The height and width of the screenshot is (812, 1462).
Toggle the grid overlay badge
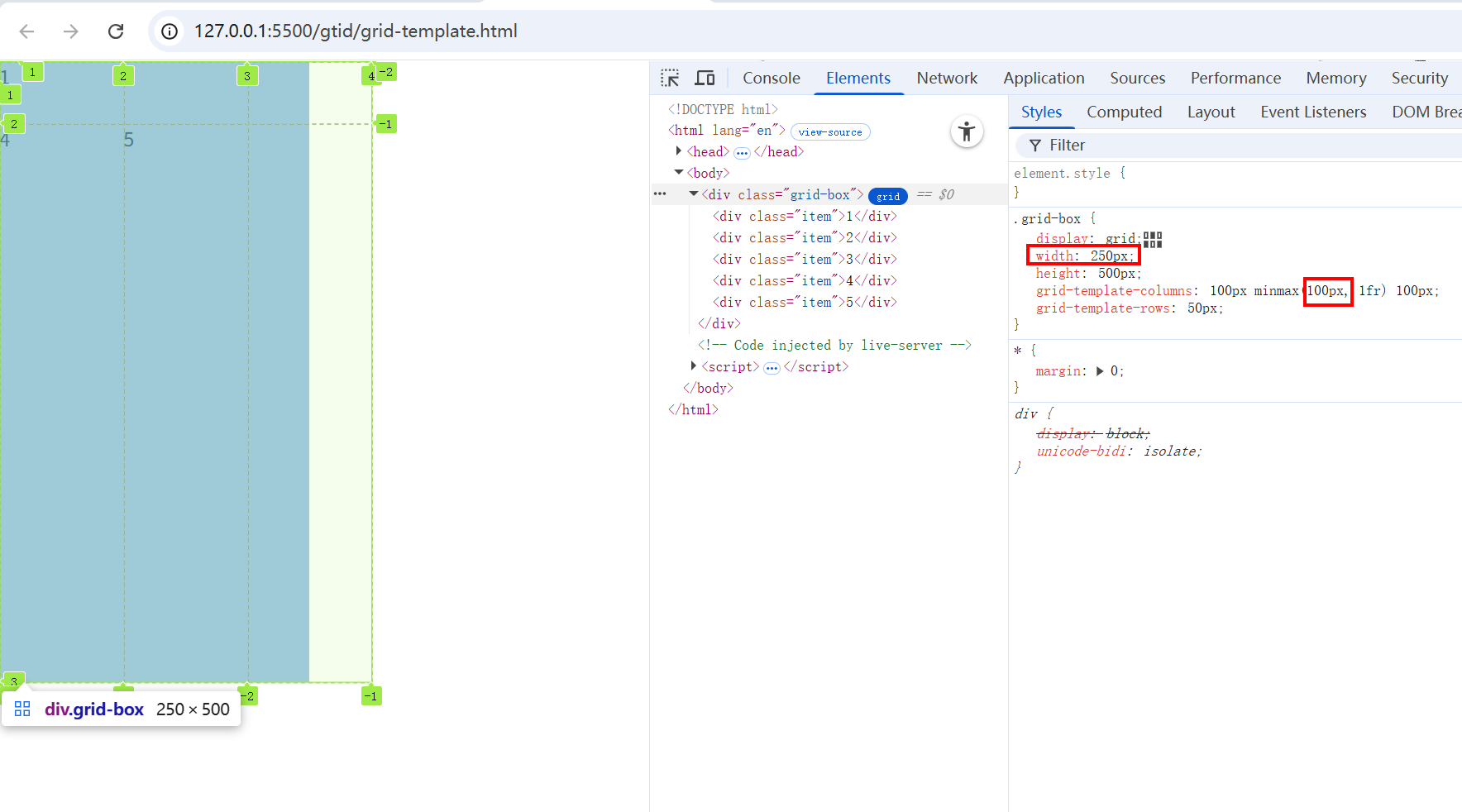[888, 196]
